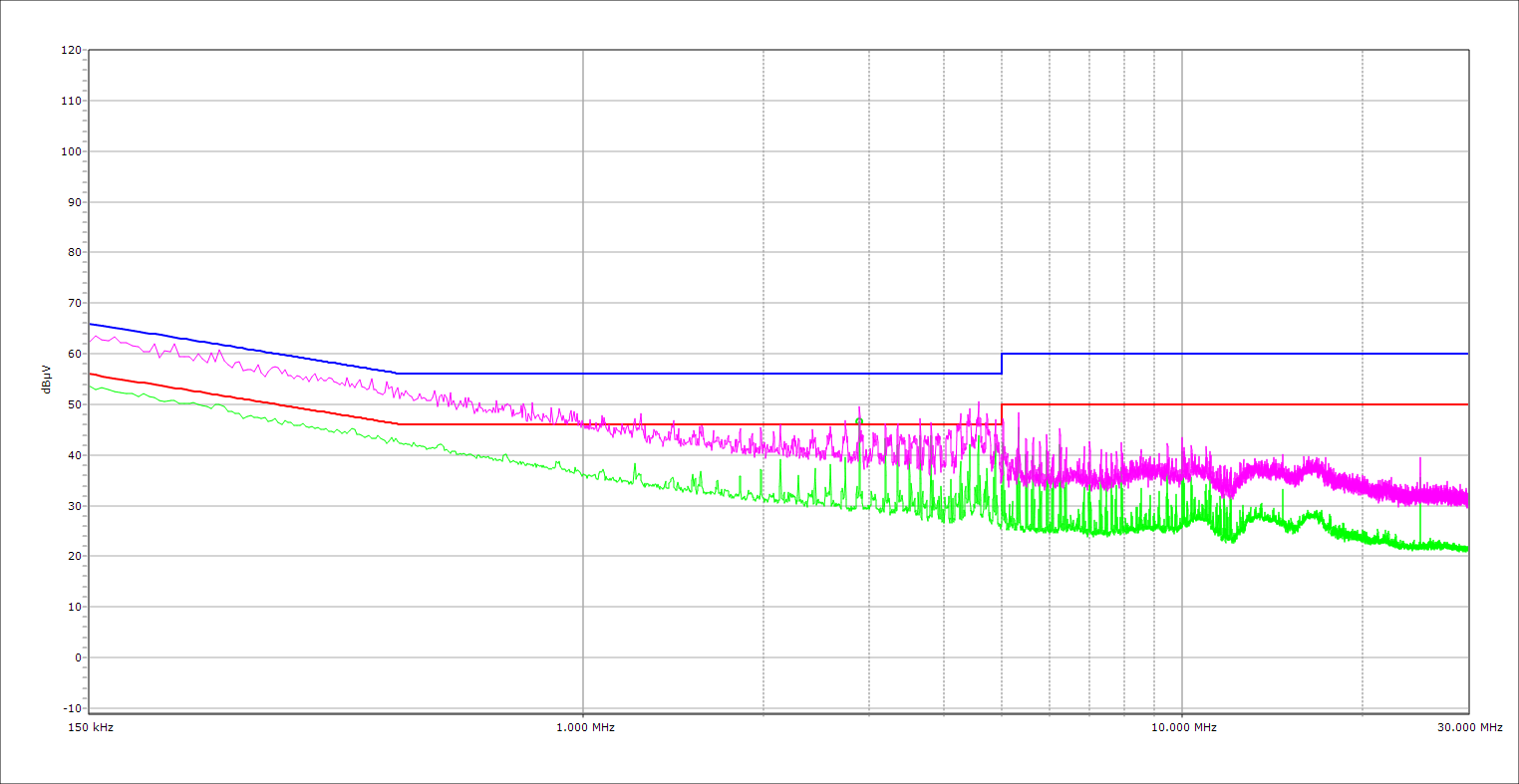Click the green trace start at 150 kHz

coord(91,386)
